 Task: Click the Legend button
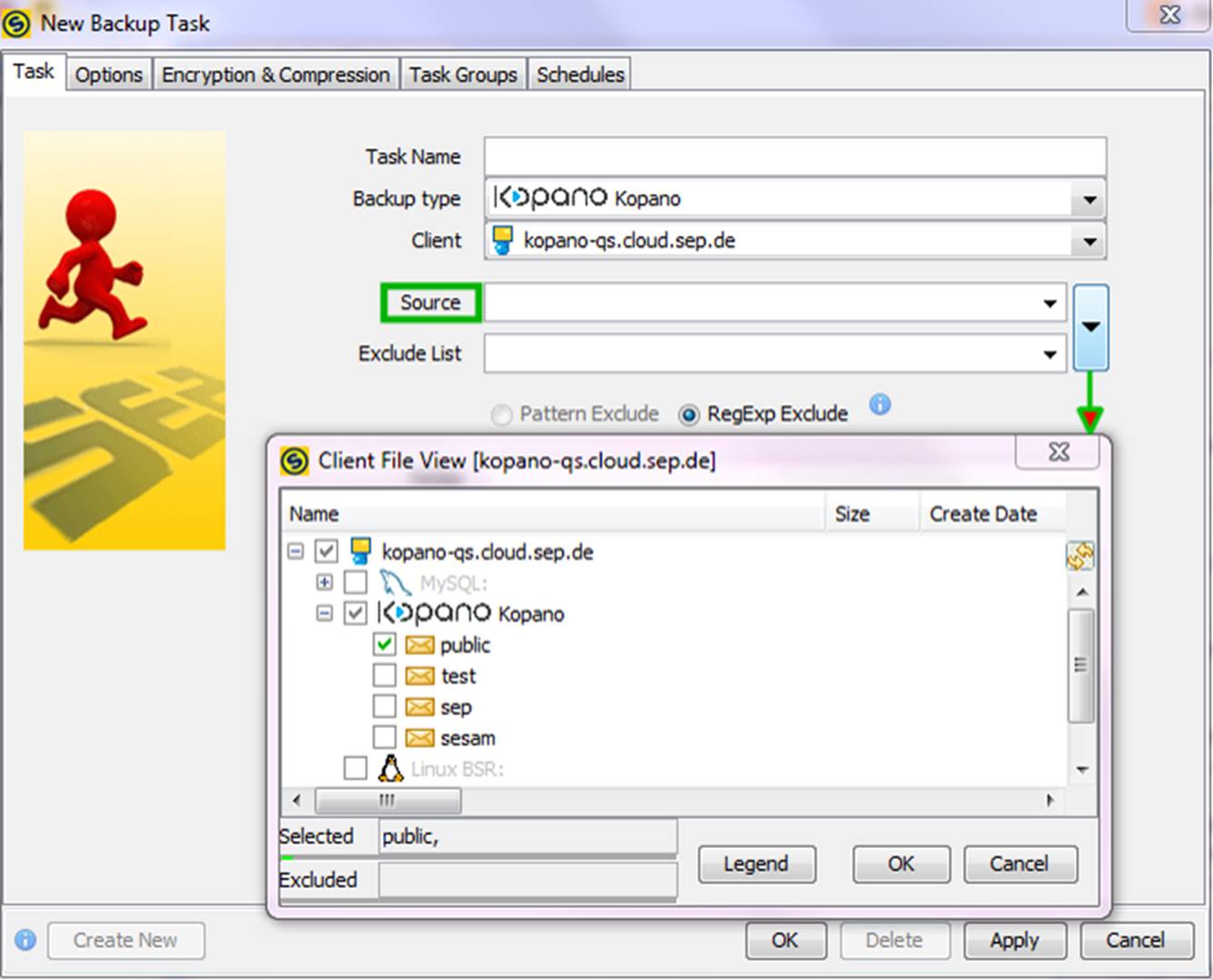pyautogui.click(x=757, y=864)
